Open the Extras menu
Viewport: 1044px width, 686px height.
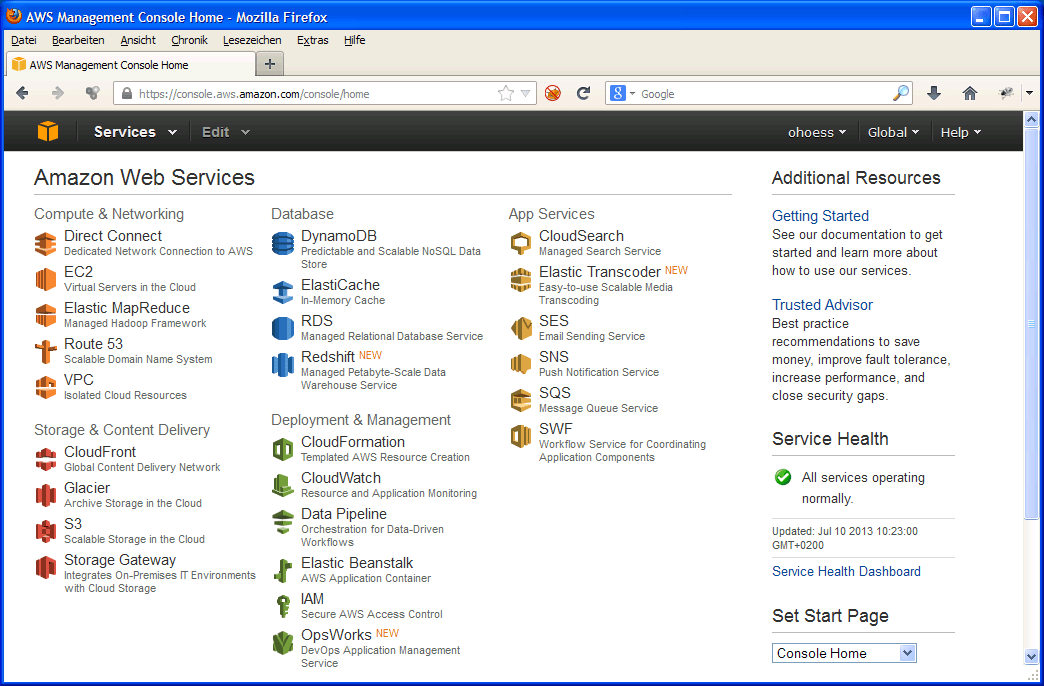coord(312,40)
